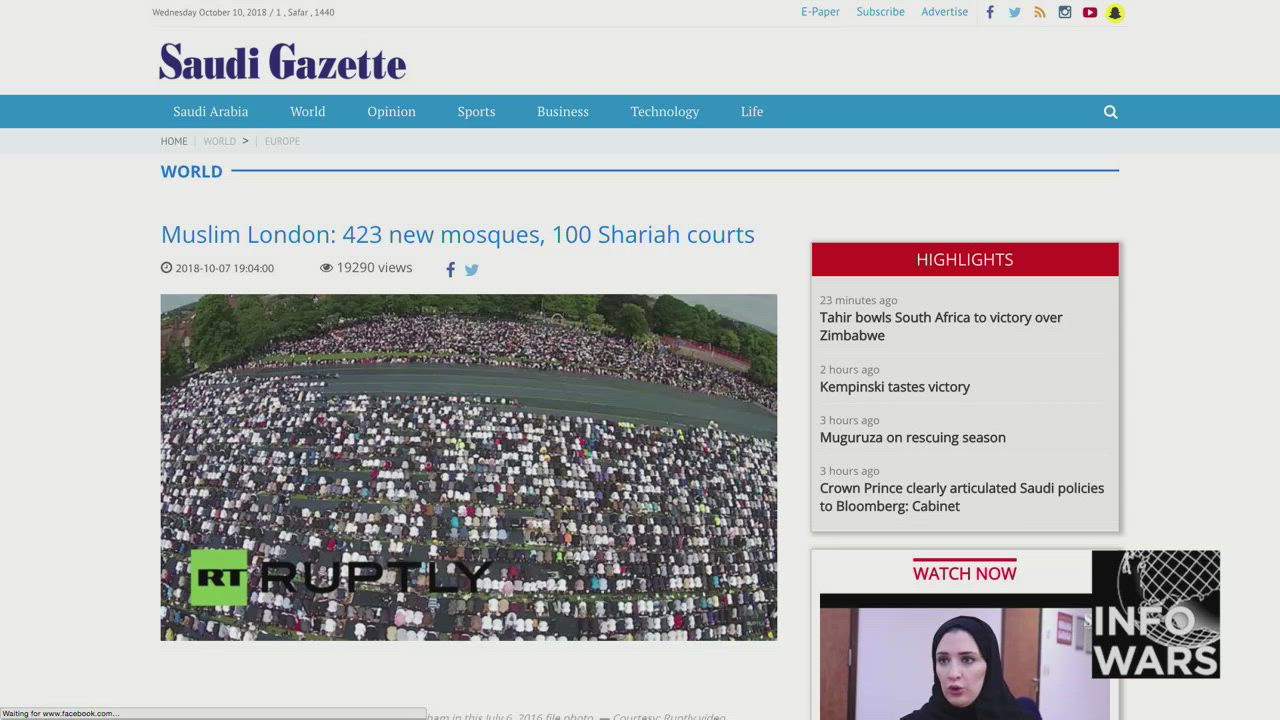The height and width of the screenshot is (720, 1280).
Task: Click the E-Paper link
Action: pyautogui.click(x=820, y=12)
